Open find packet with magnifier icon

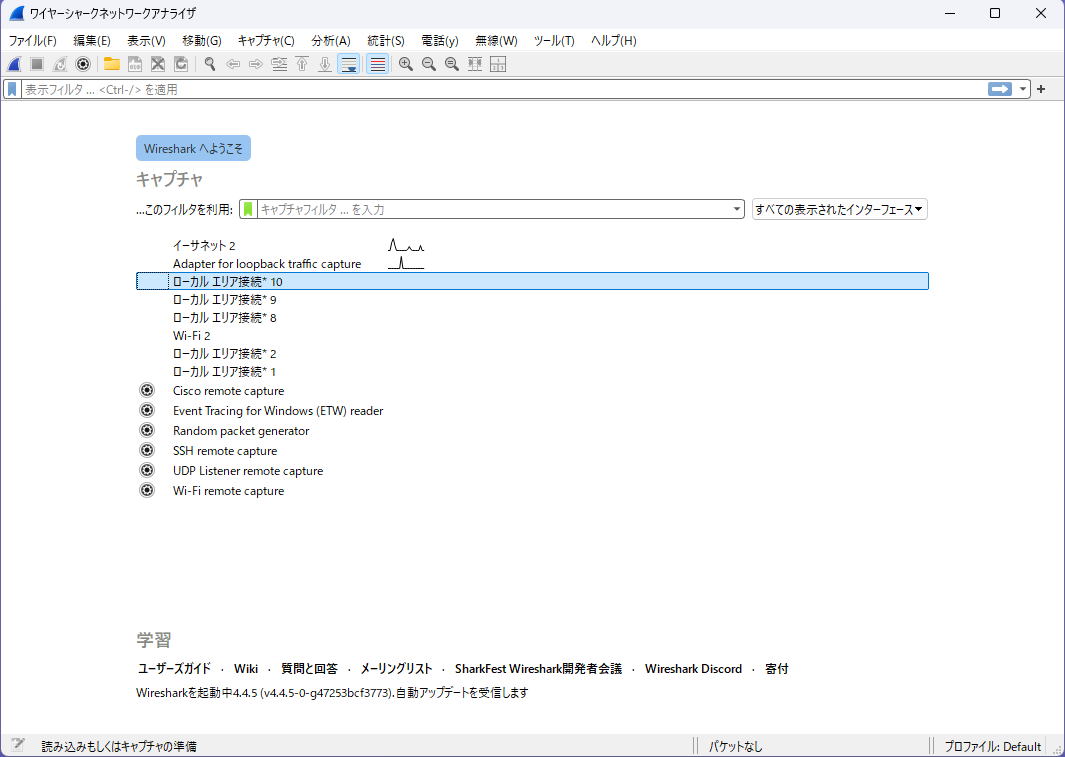point(210,64)
